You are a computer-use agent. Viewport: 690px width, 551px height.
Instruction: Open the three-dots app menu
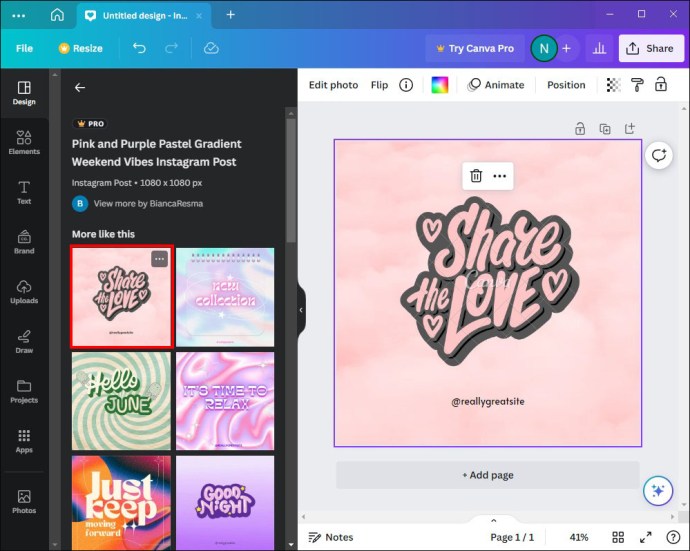pos(18,15)
